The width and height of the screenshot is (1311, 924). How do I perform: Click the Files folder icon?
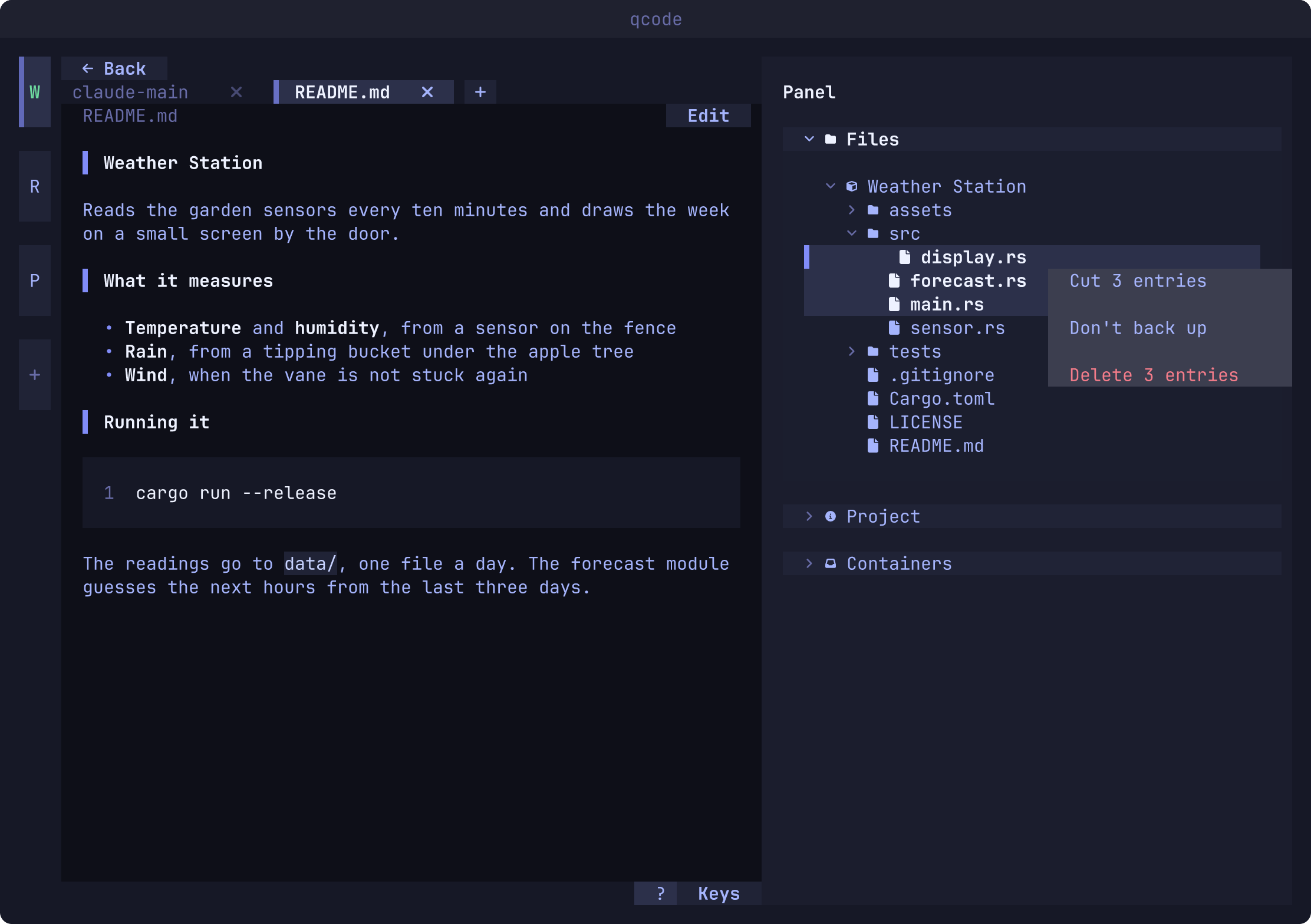831,139
